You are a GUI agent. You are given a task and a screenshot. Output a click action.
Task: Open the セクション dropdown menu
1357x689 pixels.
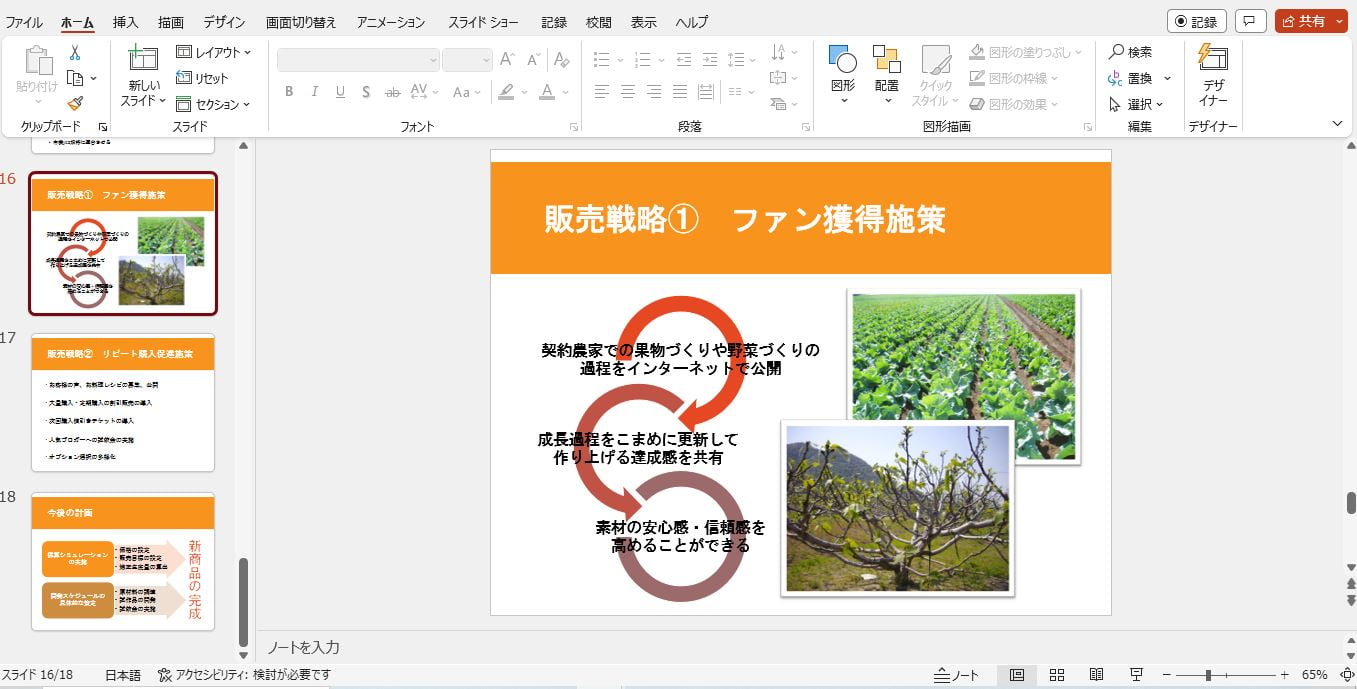pyautogui.click(x=213, y=104)
